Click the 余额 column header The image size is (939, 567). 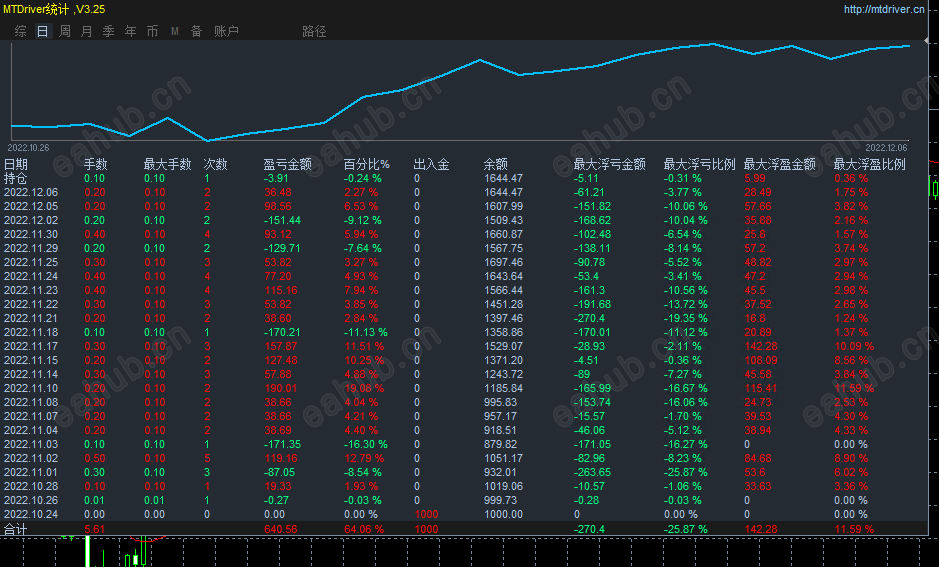[496, 164]
